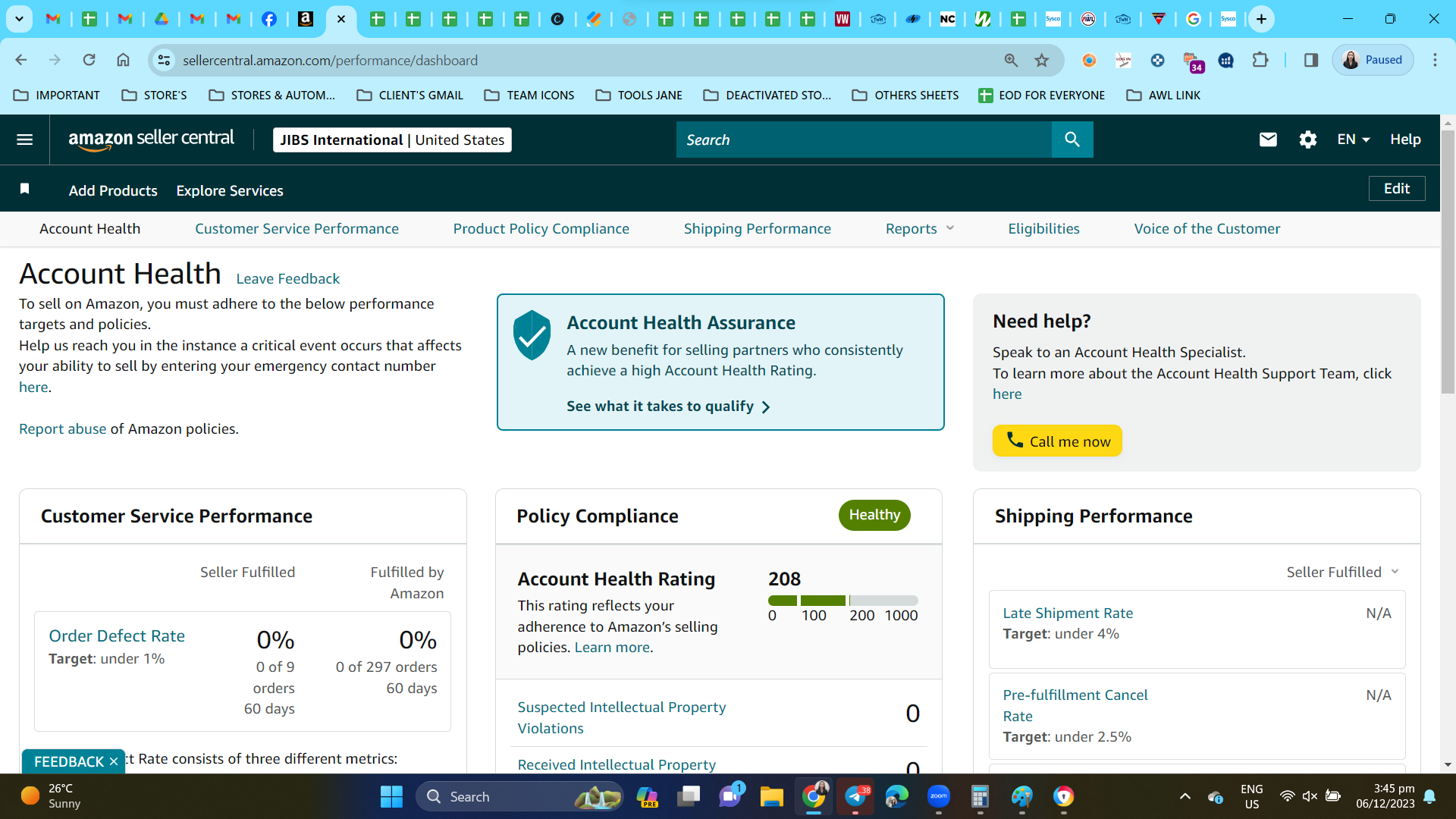Select the Account Health tab
This screenshot has width=1456, height=819.
click(89, 229)
